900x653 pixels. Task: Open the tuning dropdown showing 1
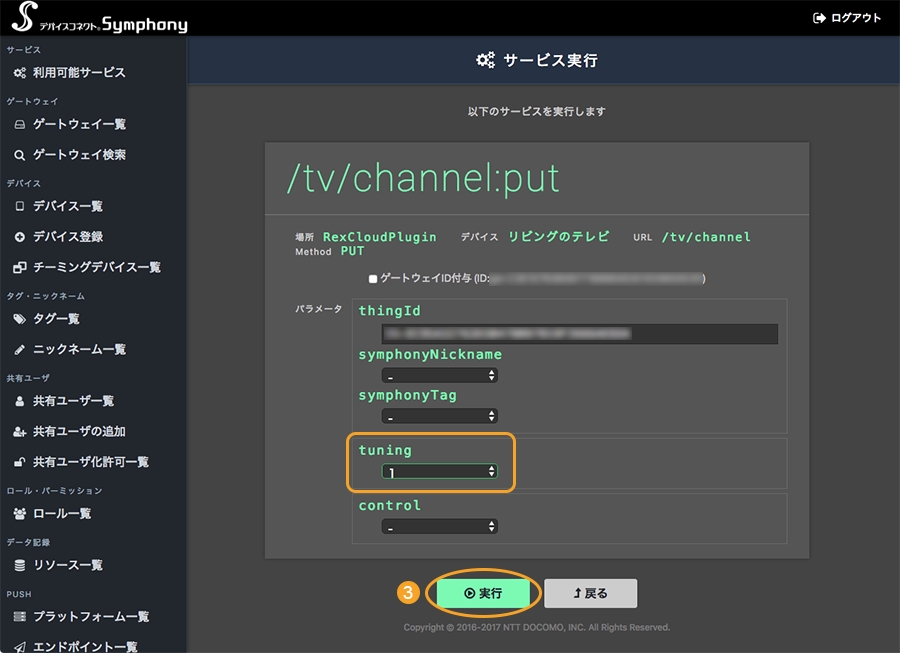[x=440, y=472]
